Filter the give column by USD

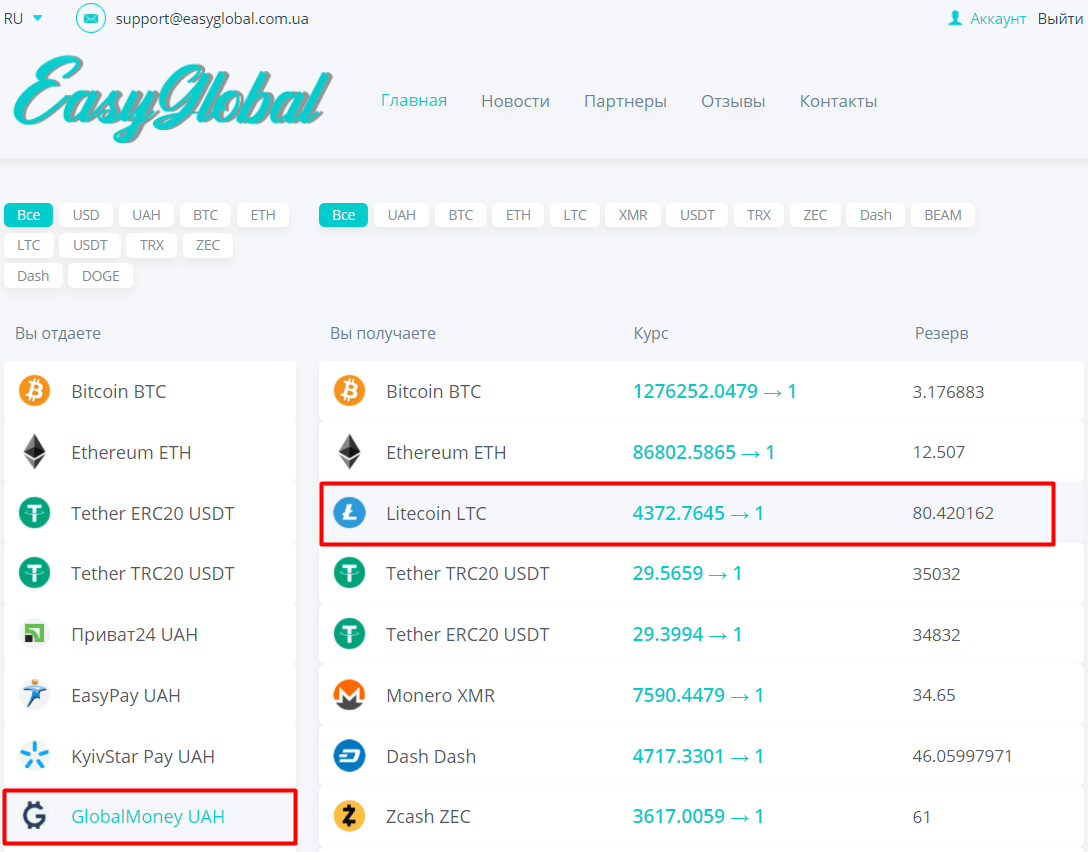[x=86, y=215]
